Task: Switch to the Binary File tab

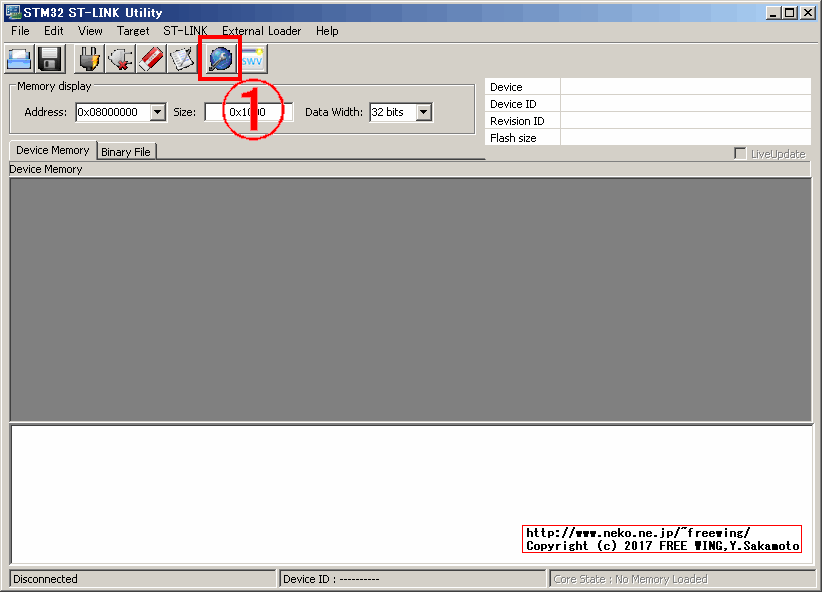Action: pos(126,151)
